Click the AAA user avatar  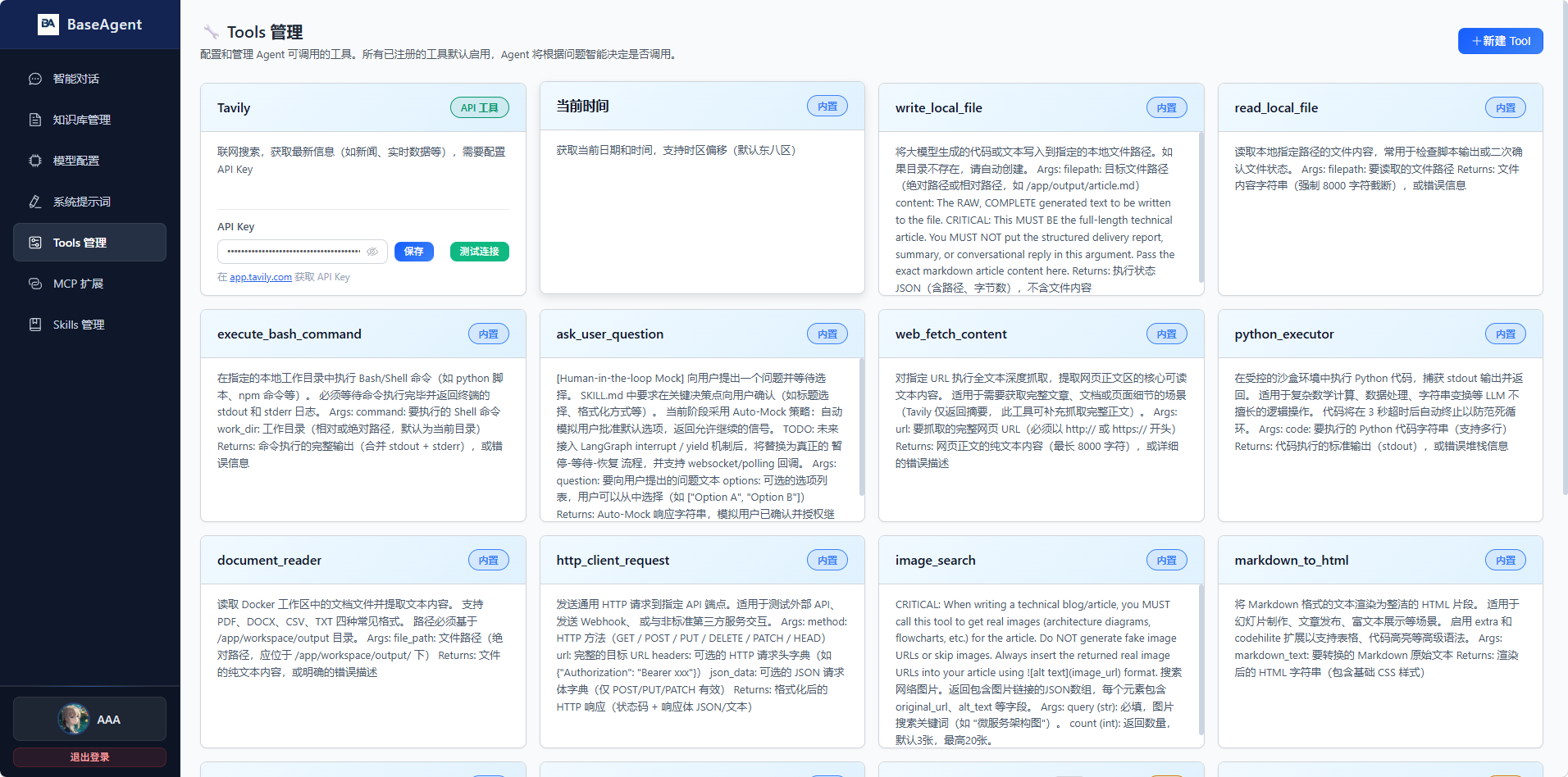(74, 719)
